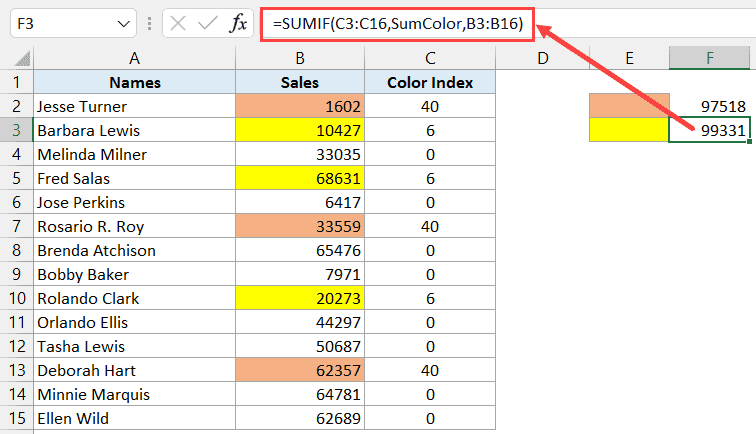756x434 pixels.
Task: Click sales cell 50687
Action: pos(300,346)
